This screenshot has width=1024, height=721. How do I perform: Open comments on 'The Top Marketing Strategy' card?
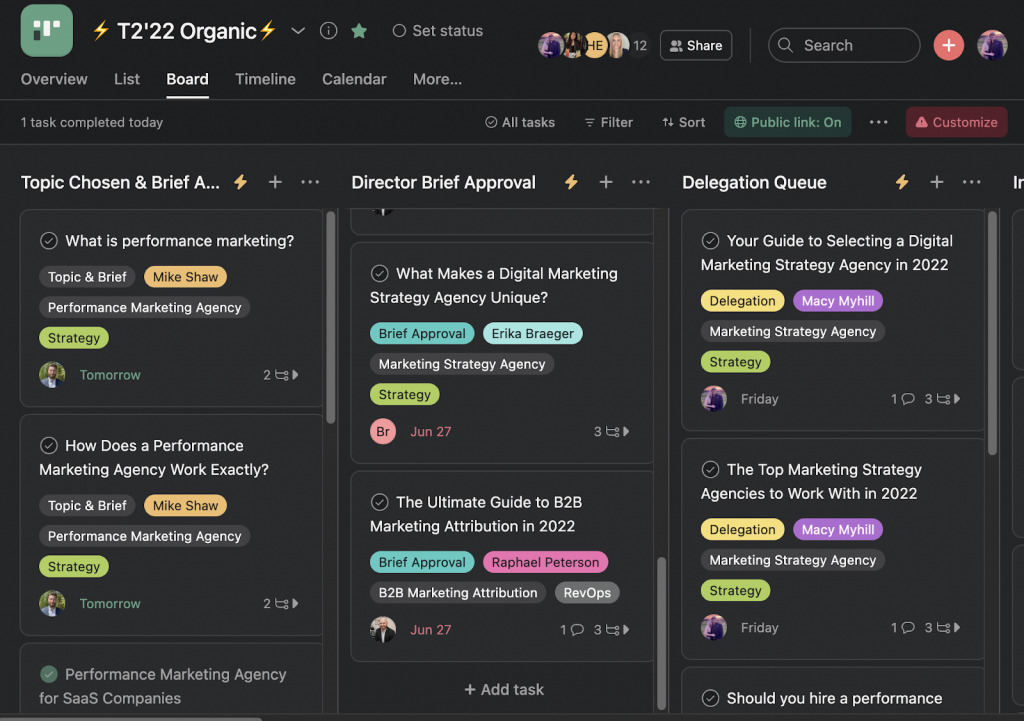[903, 628]
